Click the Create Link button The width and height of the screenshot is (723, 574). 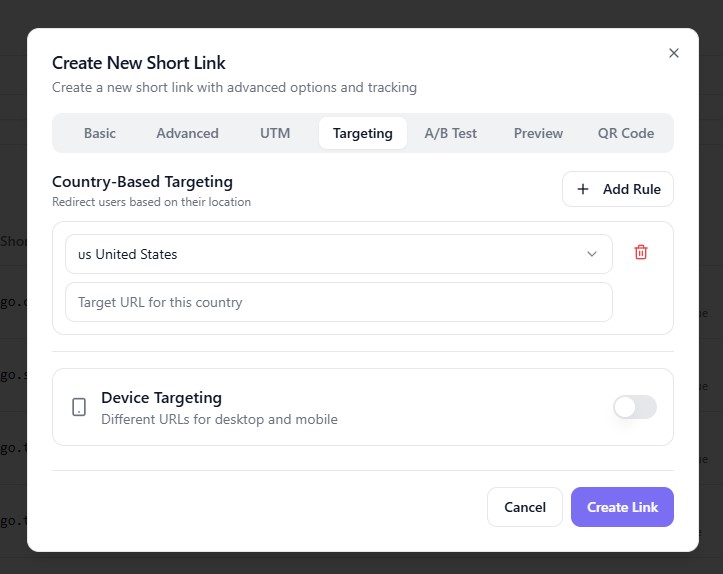(x=622, y=507)
